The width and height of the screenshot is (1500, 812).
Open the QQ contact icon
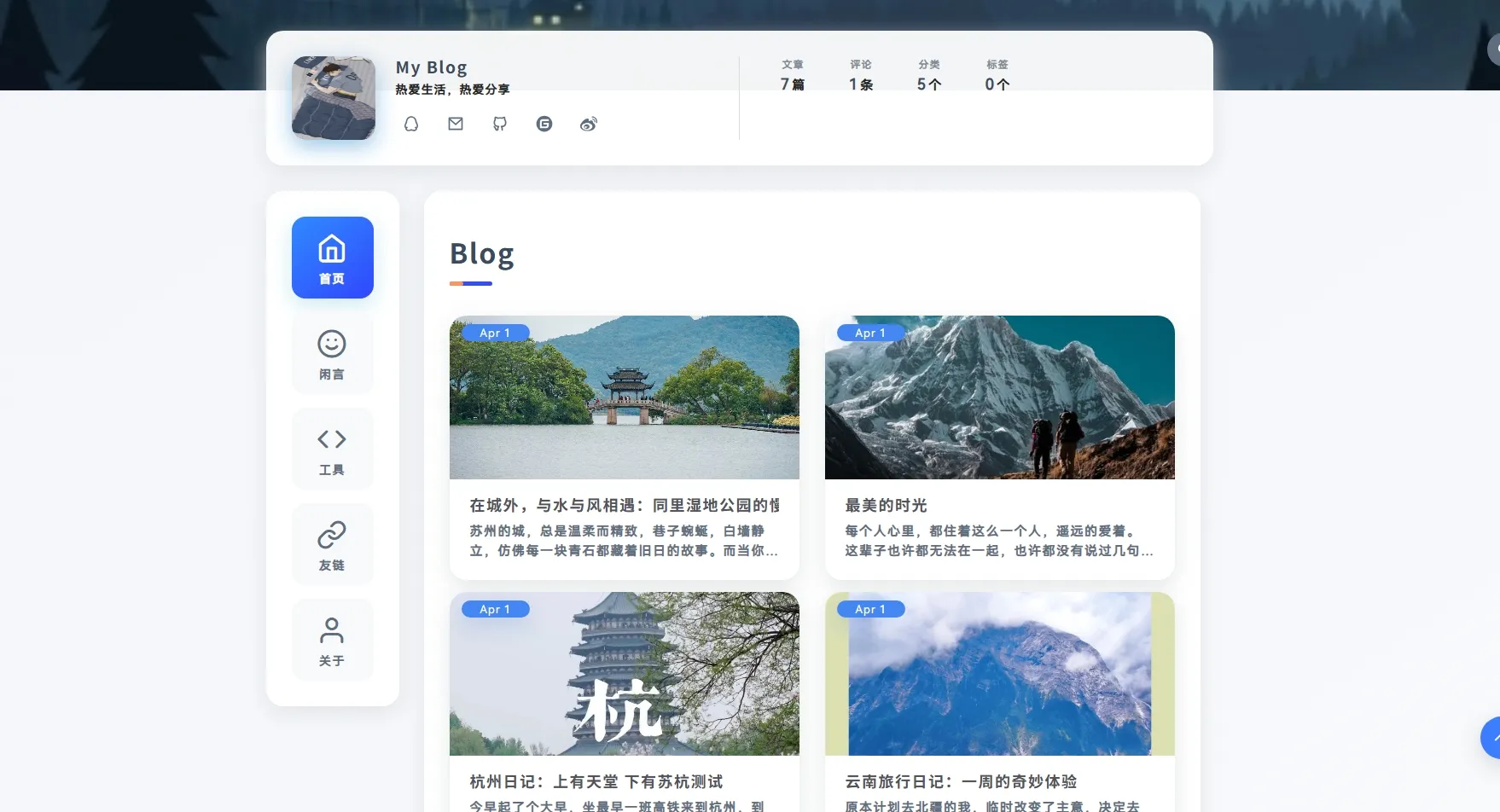tap(411, 124)
